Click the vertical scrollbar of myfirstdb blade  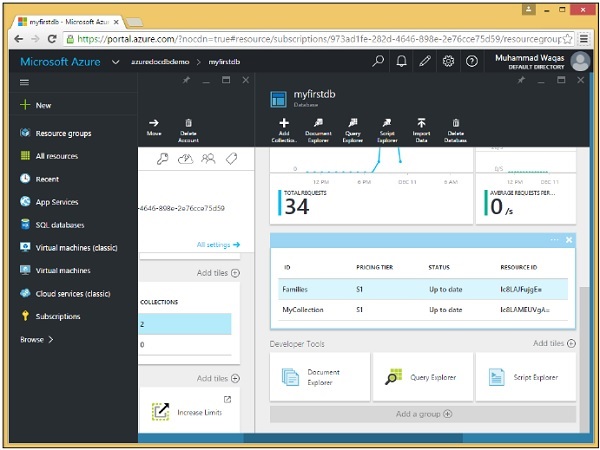coord(584,360)
